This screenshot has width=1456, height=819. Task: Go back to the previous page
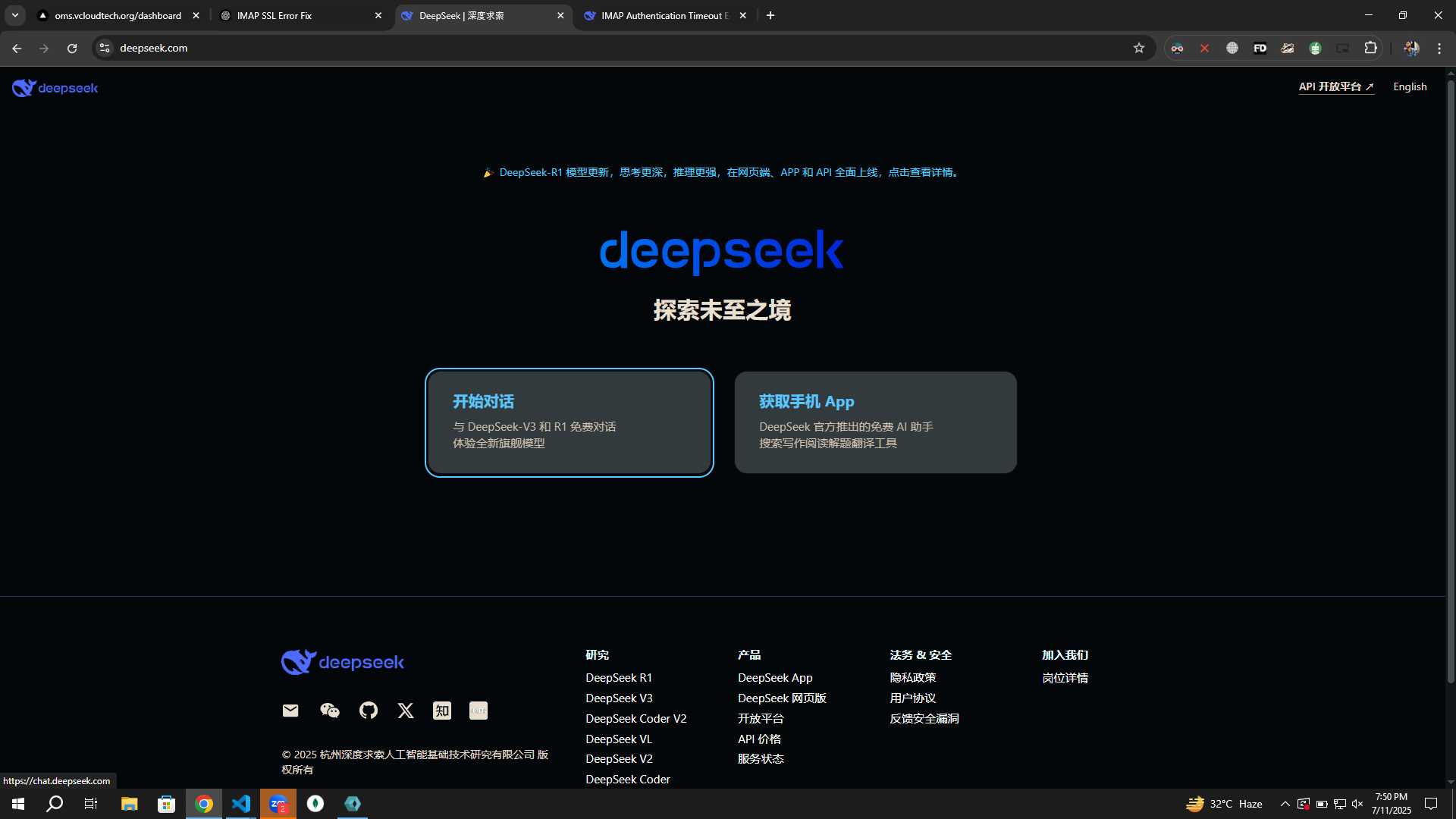coord(17,48)
